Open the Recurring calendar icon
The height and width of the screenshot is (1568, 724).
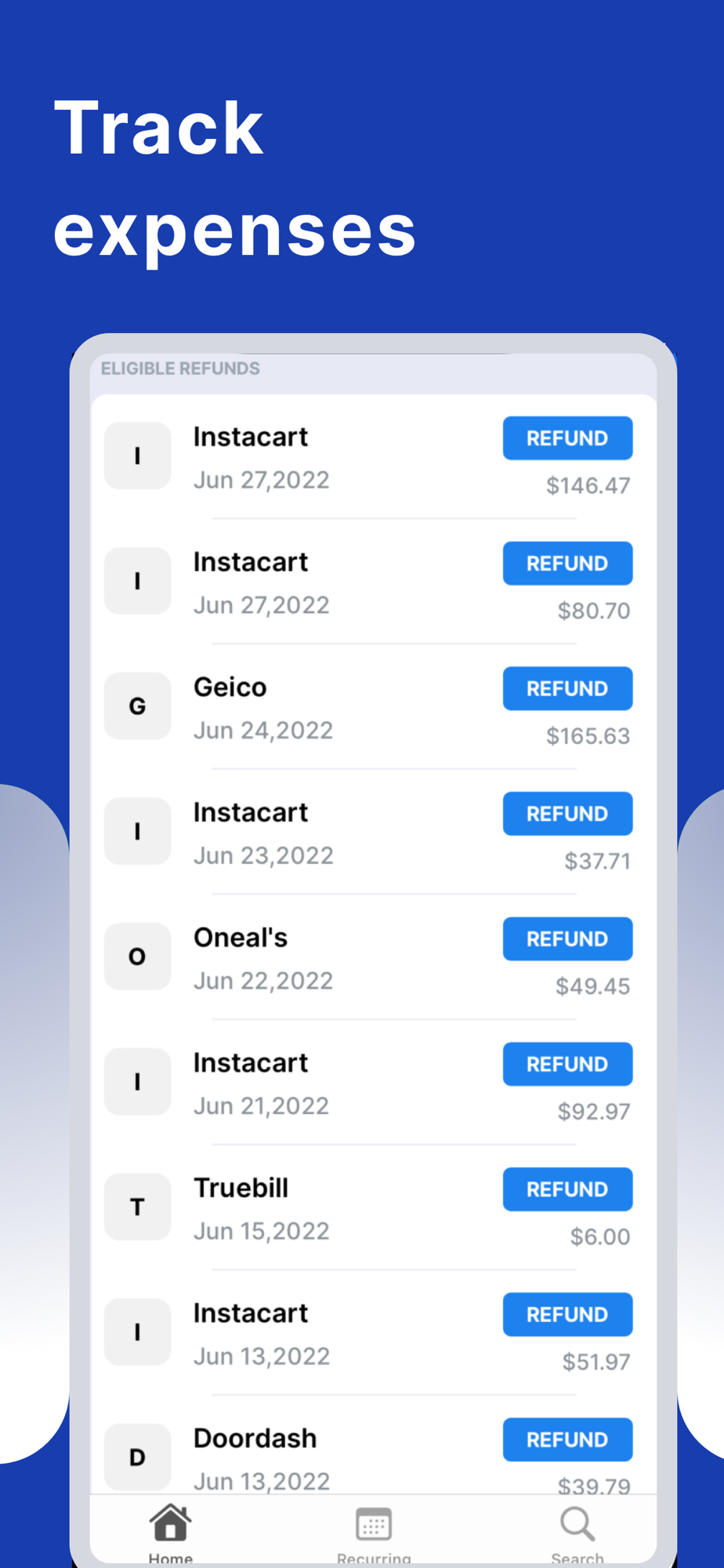pyautogui.click(x=374, y=1524)
